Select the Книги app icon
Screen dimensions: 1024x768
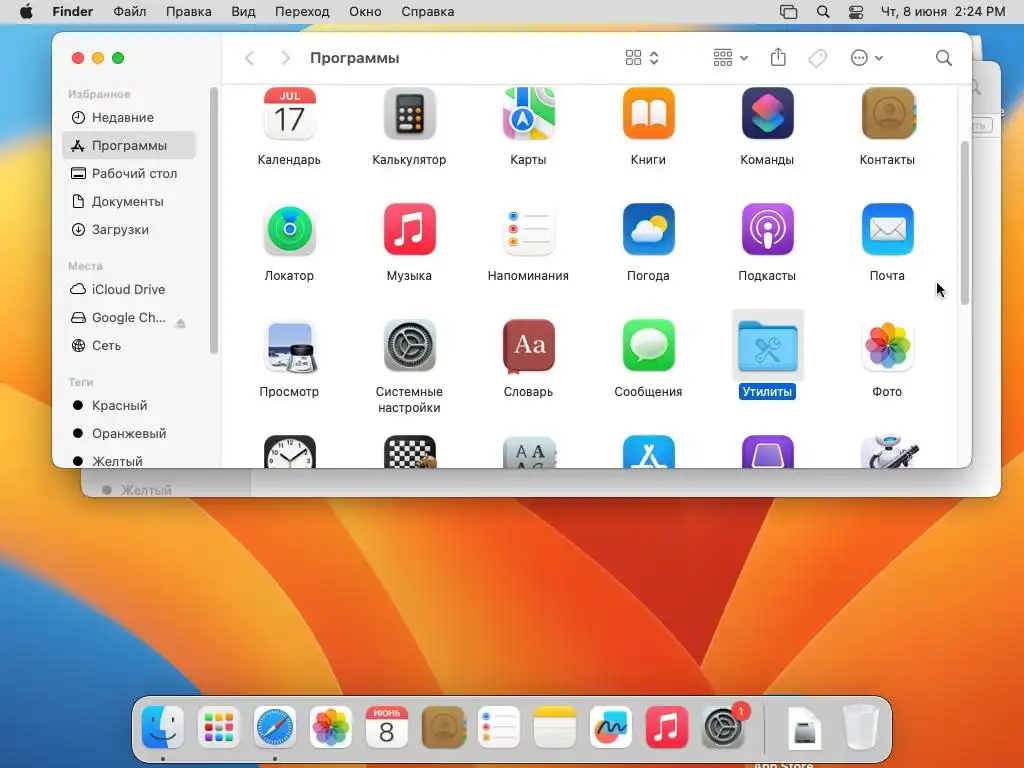coord(648,114)
